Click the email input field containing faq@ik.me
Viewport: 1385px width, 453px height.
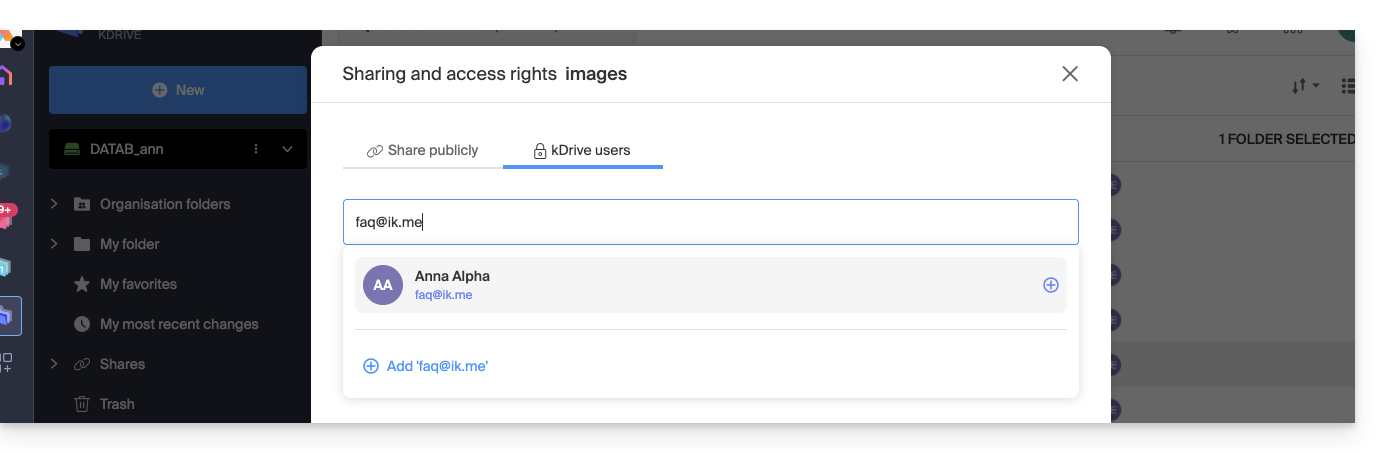pos(710,222)
